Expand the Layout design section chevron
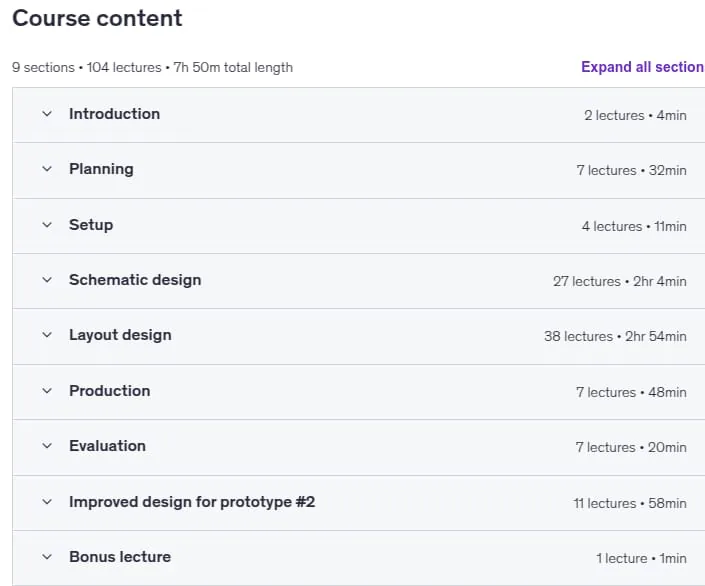This screenshot has width=705, height=586. pos(47,335)
